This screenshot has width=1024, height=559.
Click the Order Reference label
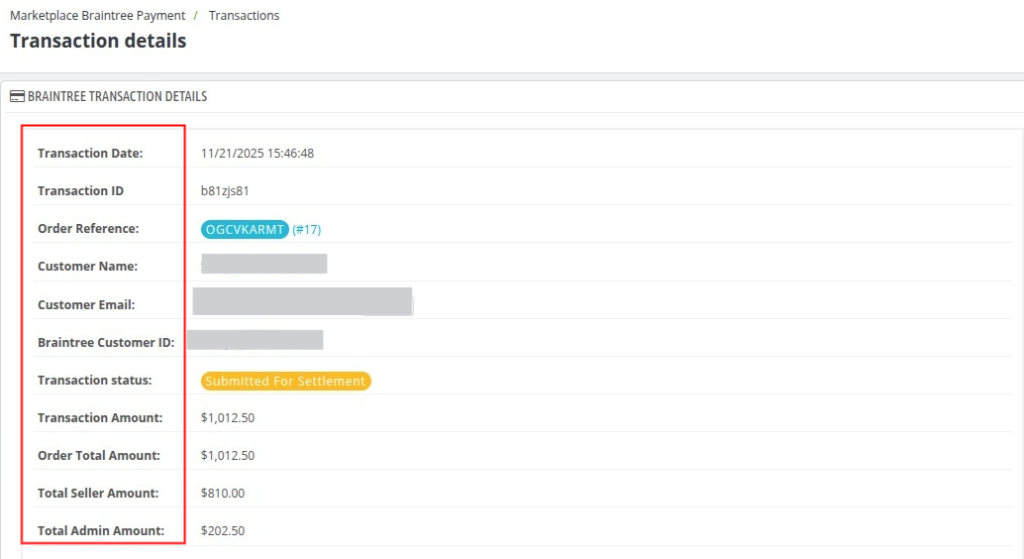point(88,229)
